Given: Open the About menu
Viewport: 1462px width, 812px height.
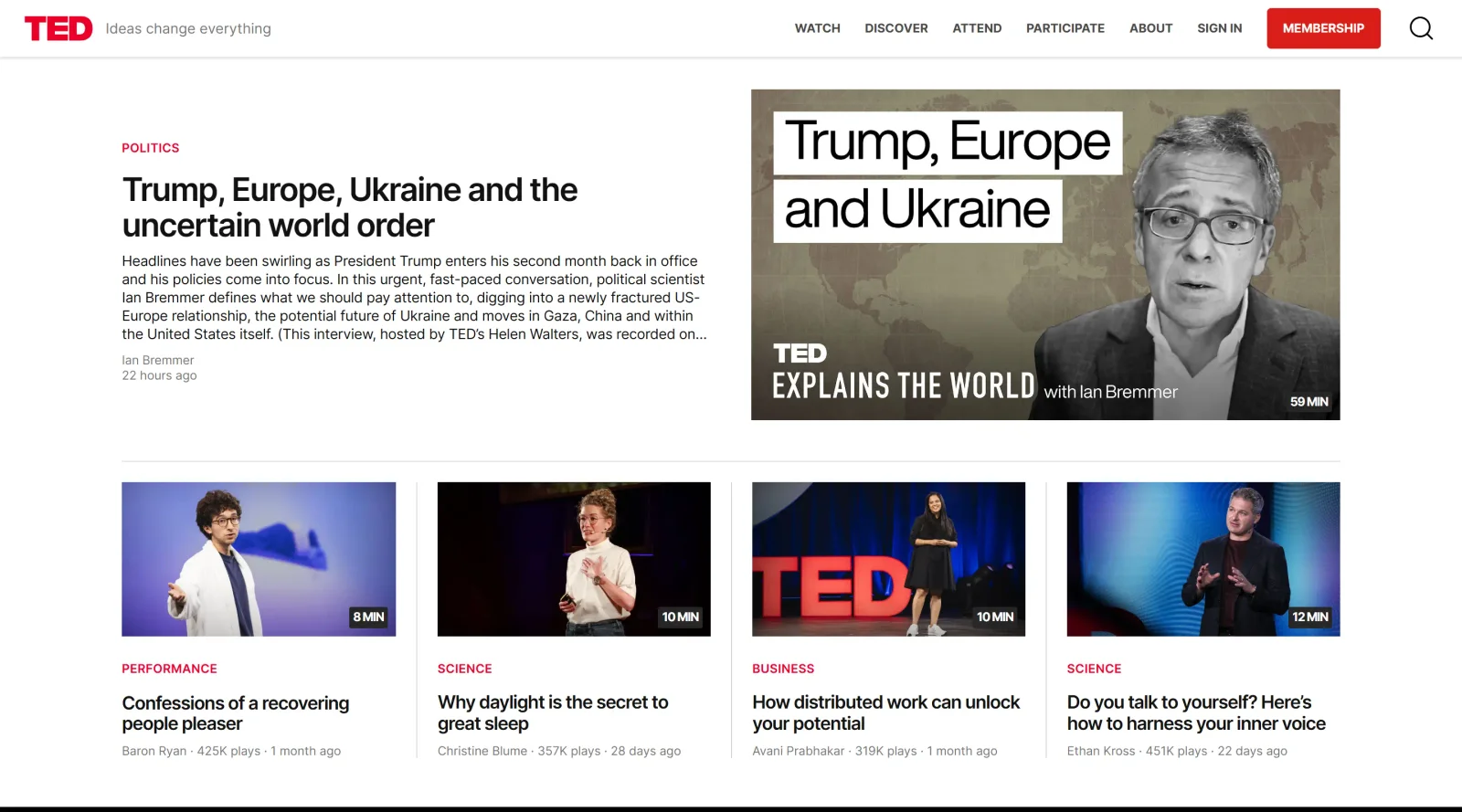Looking at the screenshot, I should (1150, 28).
